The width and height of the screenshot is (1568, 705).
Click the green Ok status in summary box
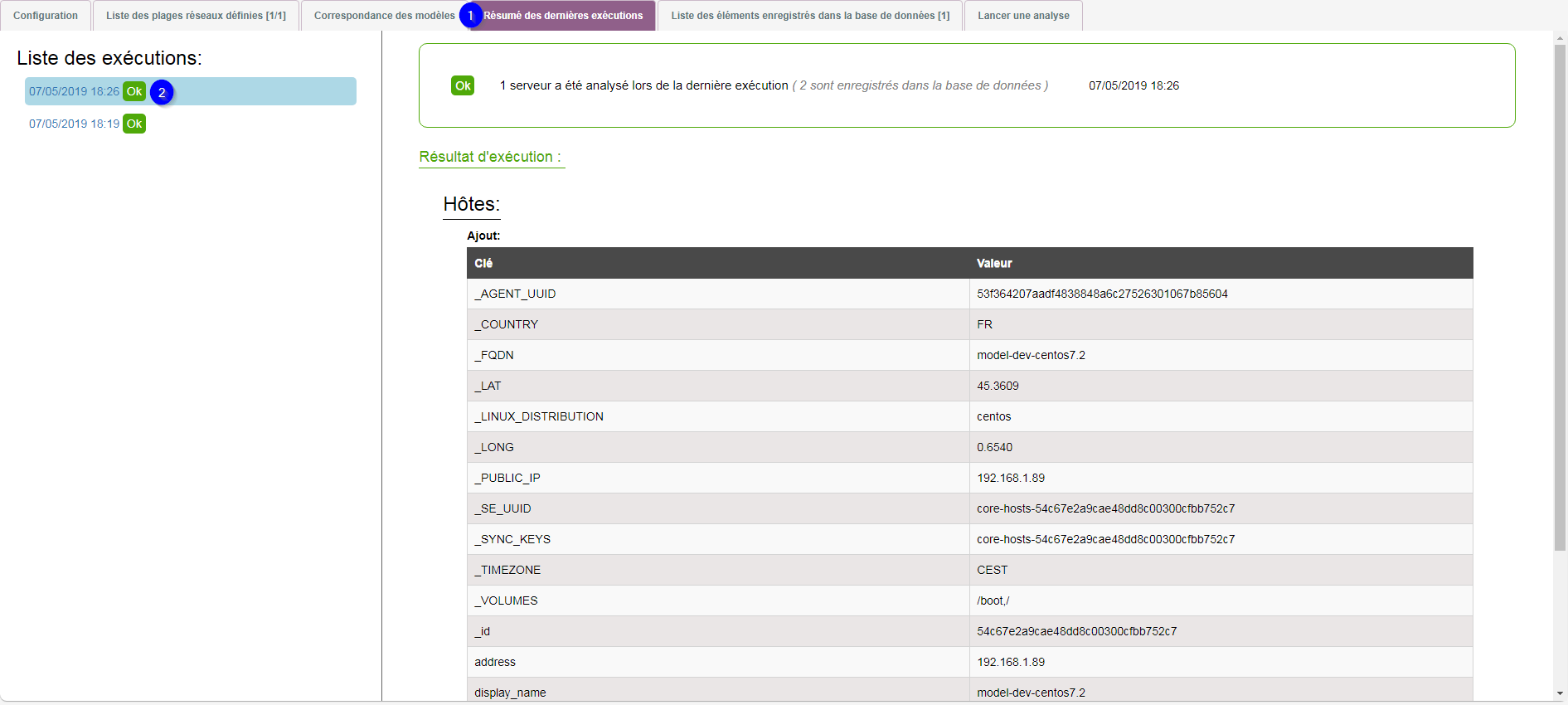[463, 85]
